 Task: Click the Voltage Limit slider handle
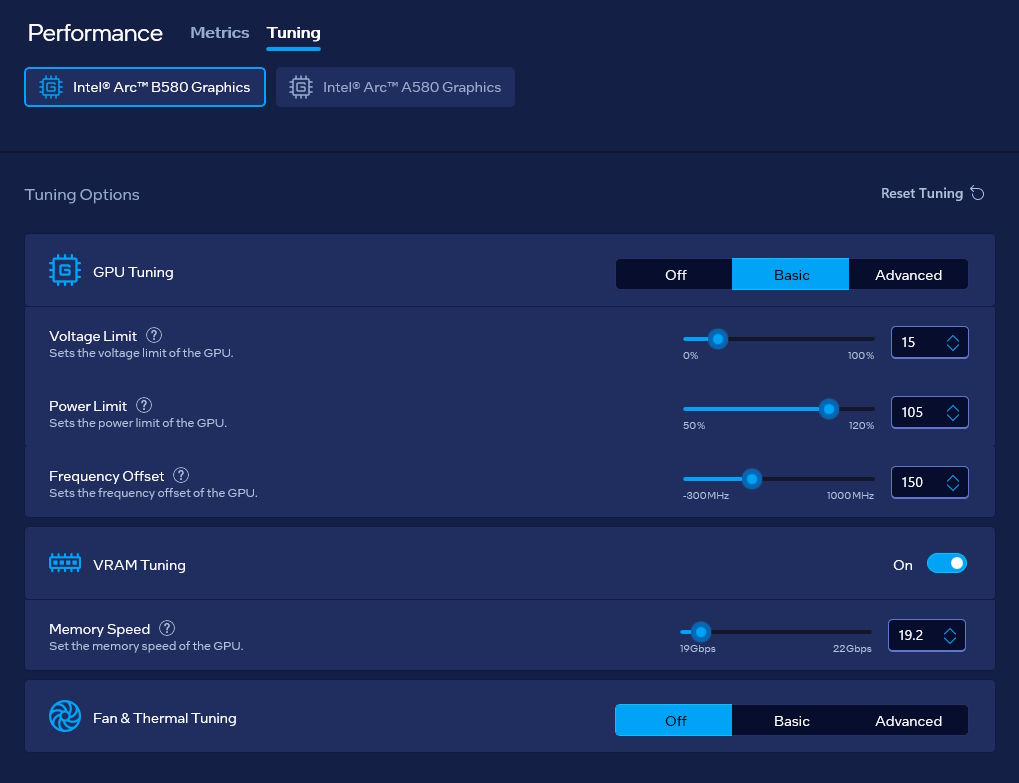[x=717, y=339]
